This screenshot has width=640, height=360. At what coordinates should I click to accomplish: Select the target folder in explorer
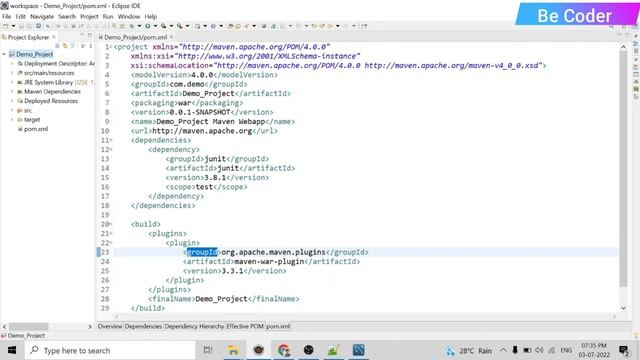pyautogui.click(x=32, y=120)
